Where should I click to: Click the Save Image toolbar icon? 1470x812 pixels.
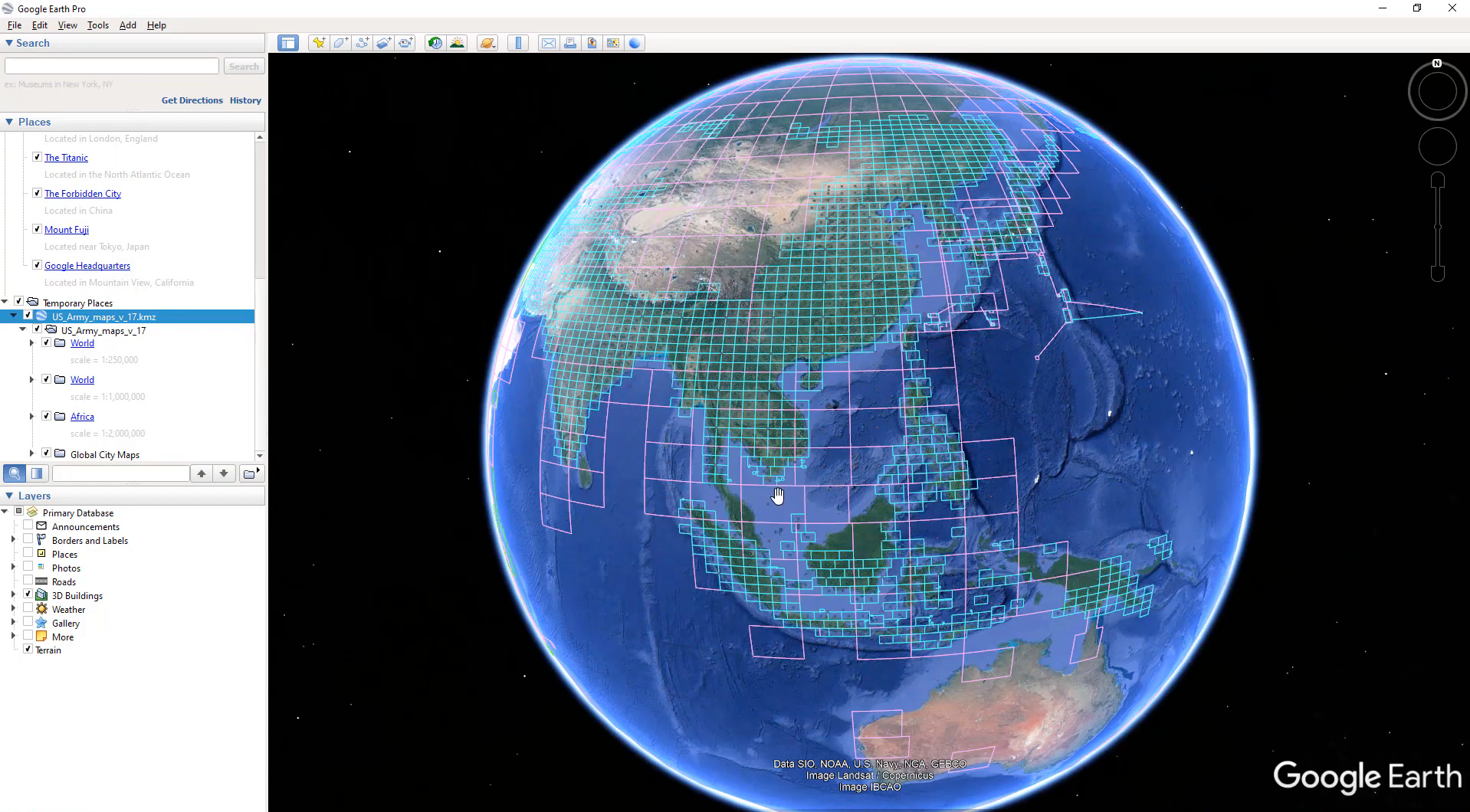pos(592,43)
